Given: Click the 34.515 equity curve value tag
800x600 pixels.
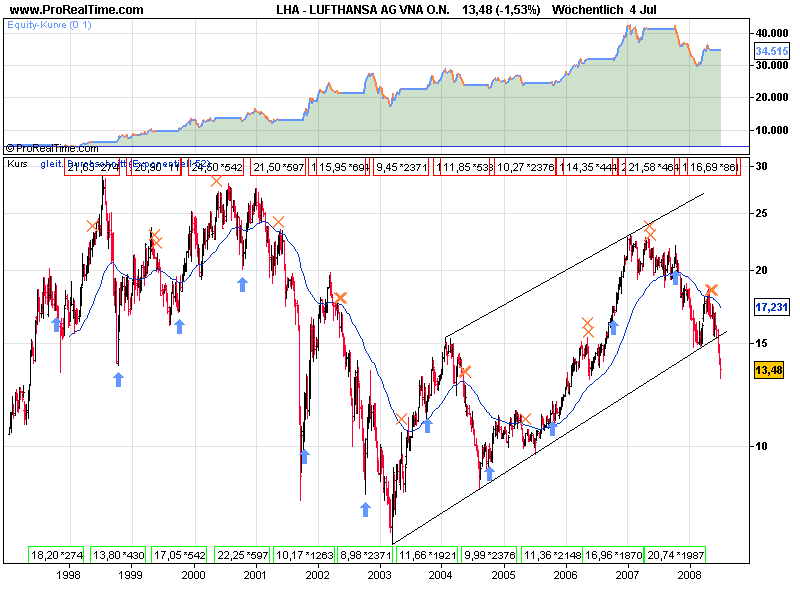Looking at the screenshot, I should click(768, 50).
